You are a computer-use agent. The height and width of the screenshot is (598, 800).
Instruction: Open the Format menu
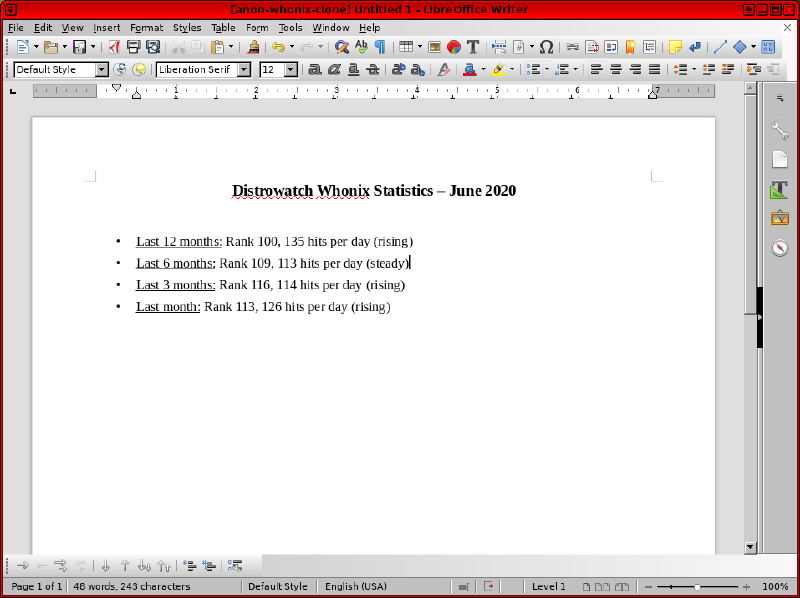tap(146, 27)
